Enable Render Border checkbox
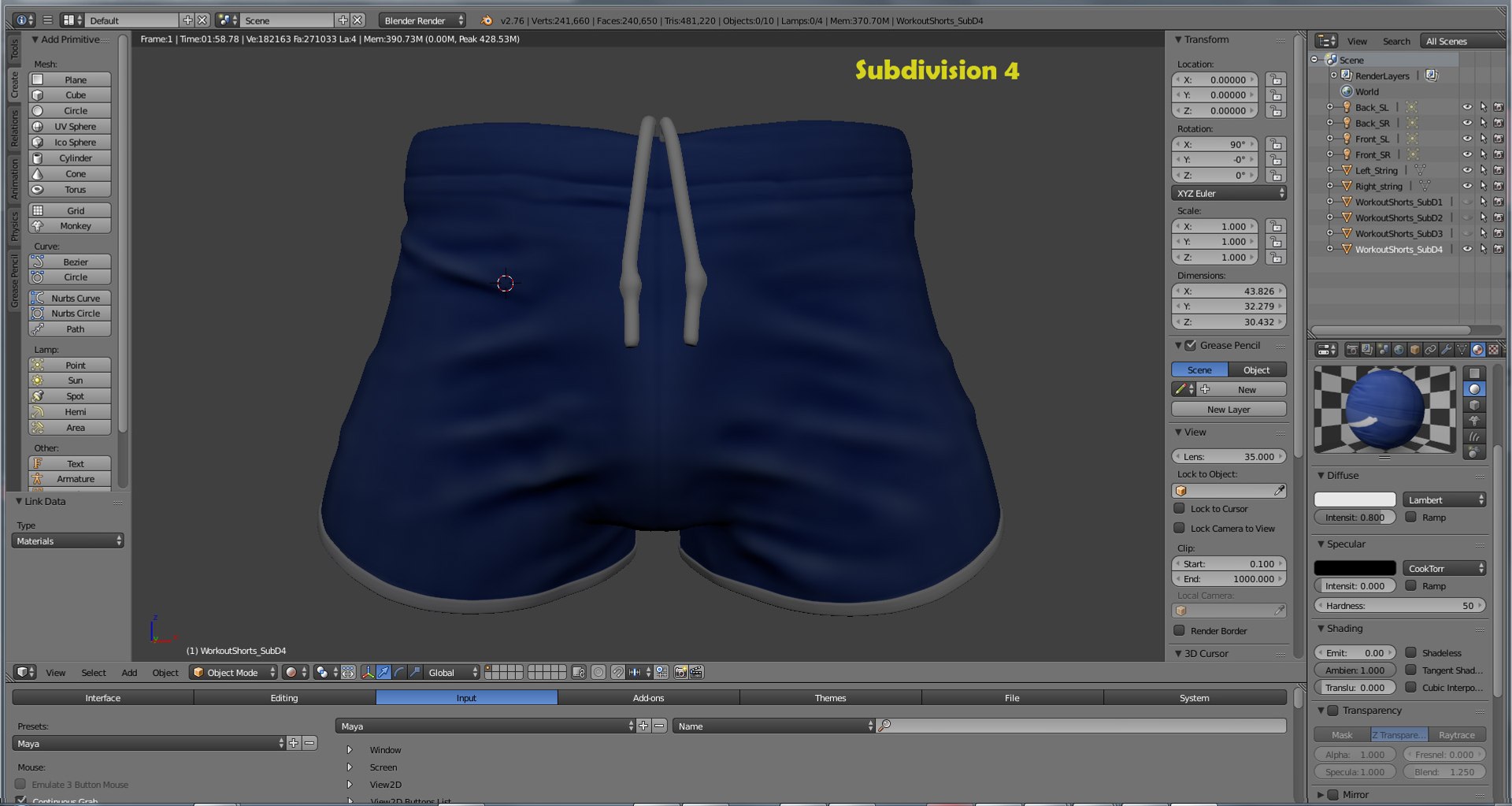This screenshot has width=1512, height=806. (x=1179, y=630)
